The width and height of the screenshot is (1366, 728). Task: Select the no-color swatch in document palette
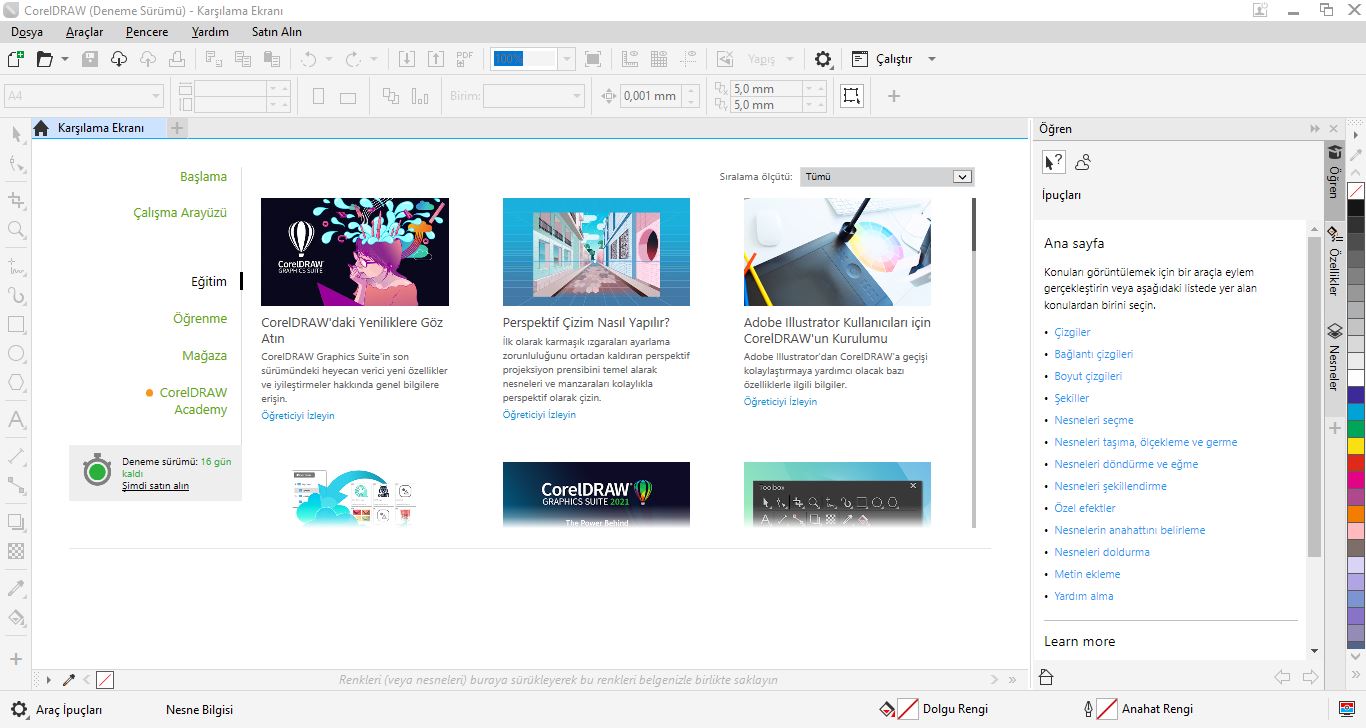(x=105, y=680)
